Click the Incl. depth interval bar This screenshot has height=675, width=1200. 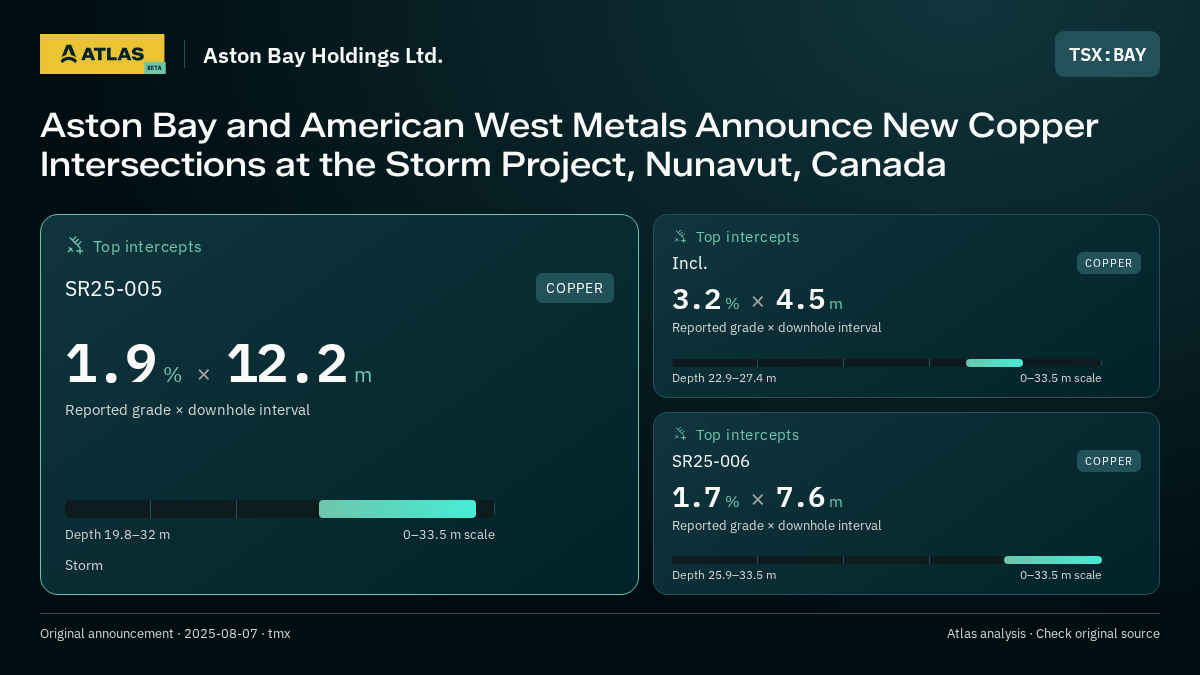click(887, 363)
